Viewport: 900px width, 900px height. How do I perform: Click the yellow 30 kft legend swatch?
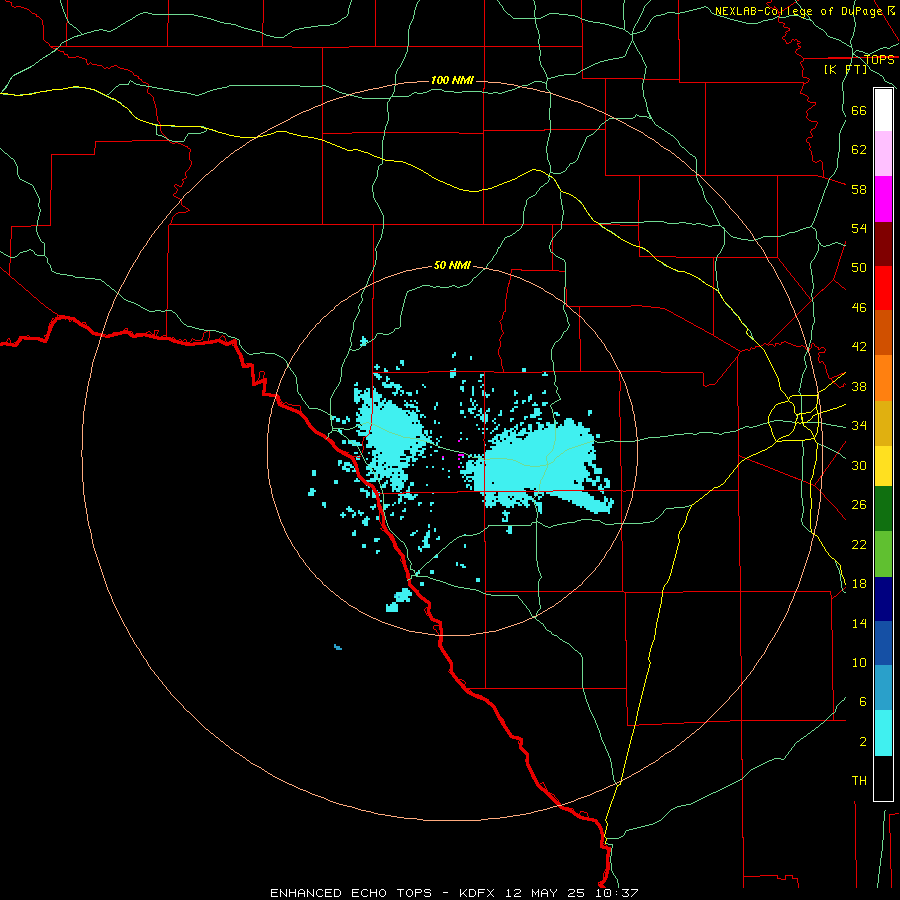tap(883, 466)
